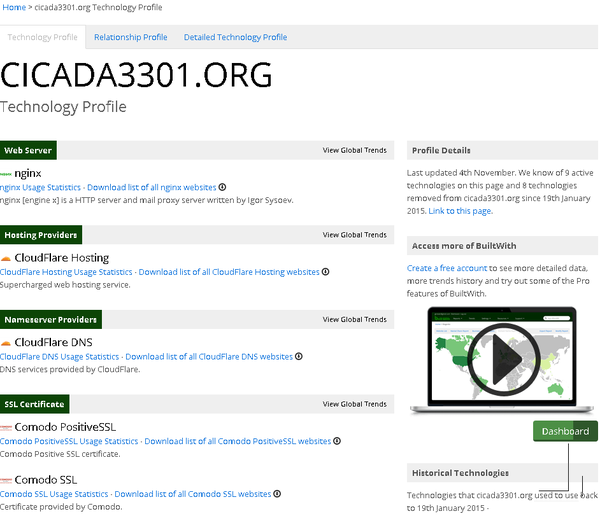Viewport: 600px width, 516px height.
Task: Click the SSL Certificate section label
Action: (34, 404)
